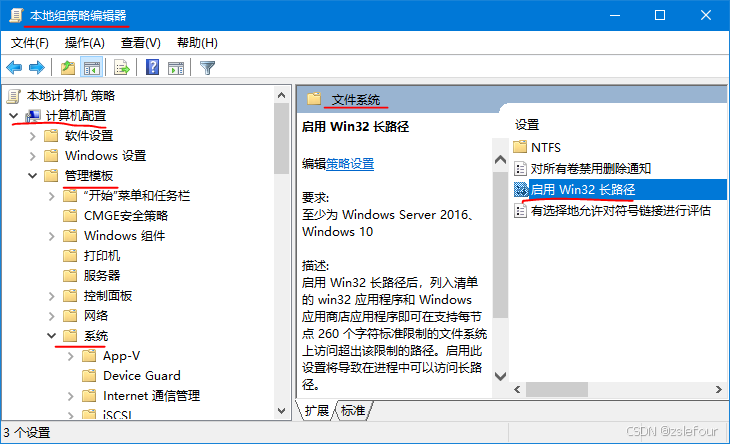This screenshot has height=444, width=730.
Task: Select Internet 通信管理 in the tree
Action: 151,396
